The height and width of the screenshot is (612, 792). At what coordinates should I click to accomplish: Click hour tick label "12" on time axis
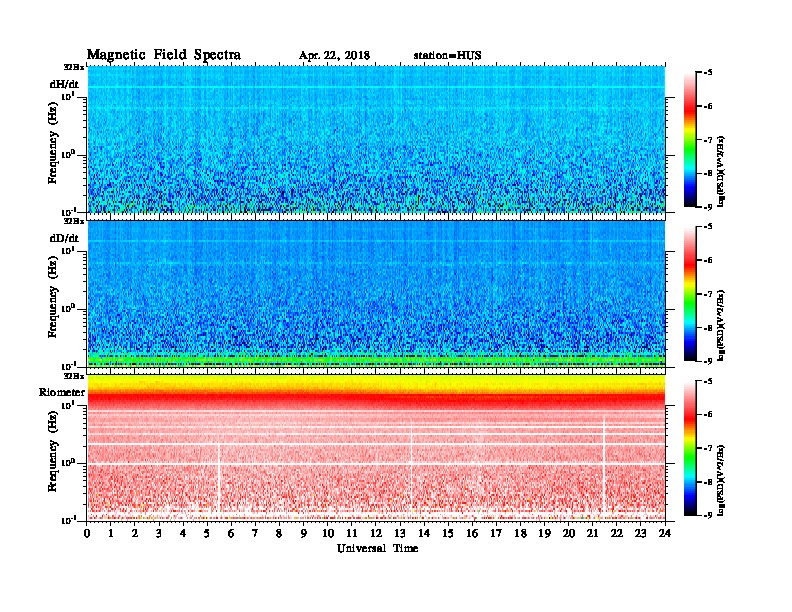point(376,533)
